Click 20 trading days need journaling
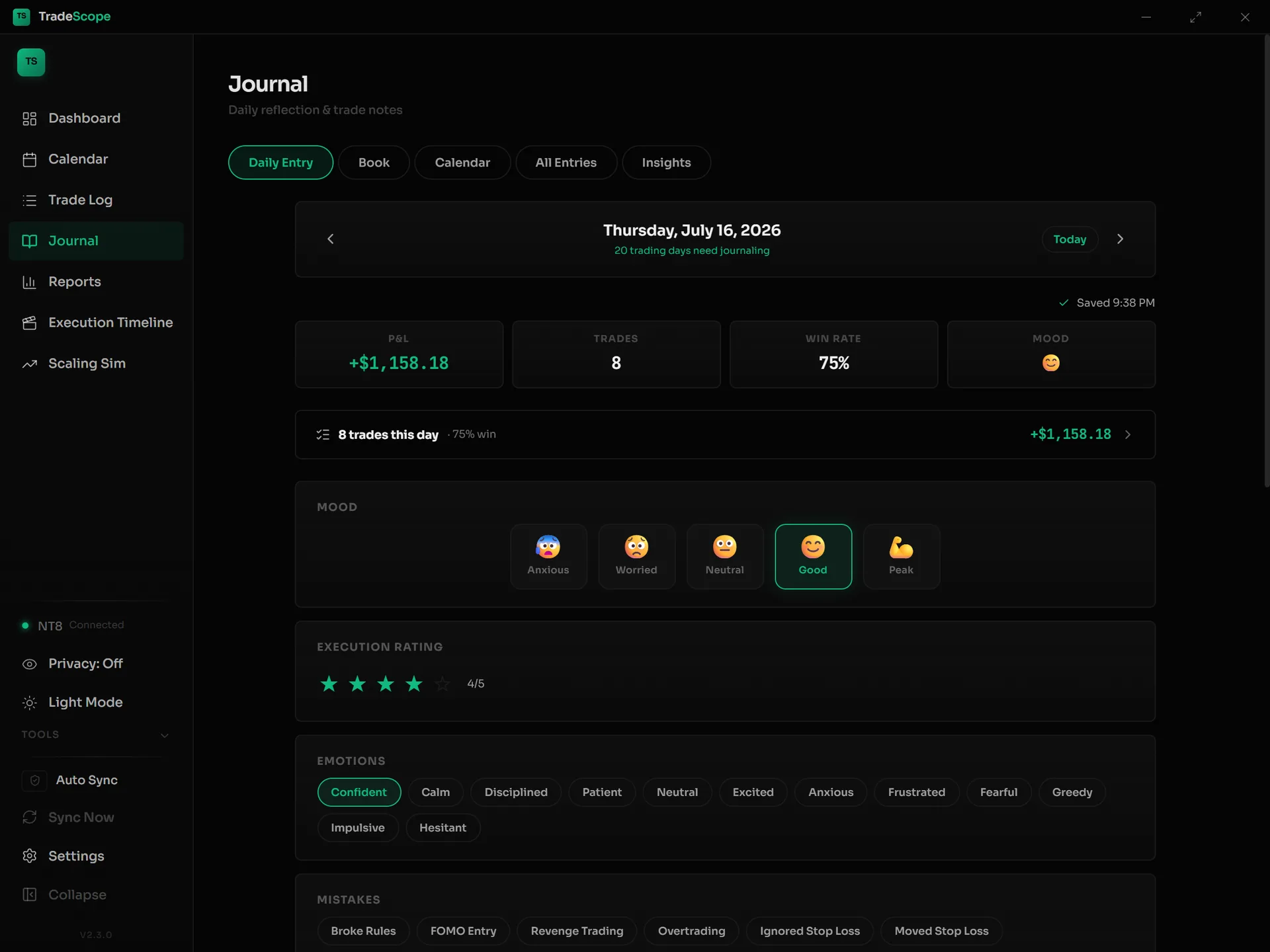The image size is (1270, 952). (692, 251)
